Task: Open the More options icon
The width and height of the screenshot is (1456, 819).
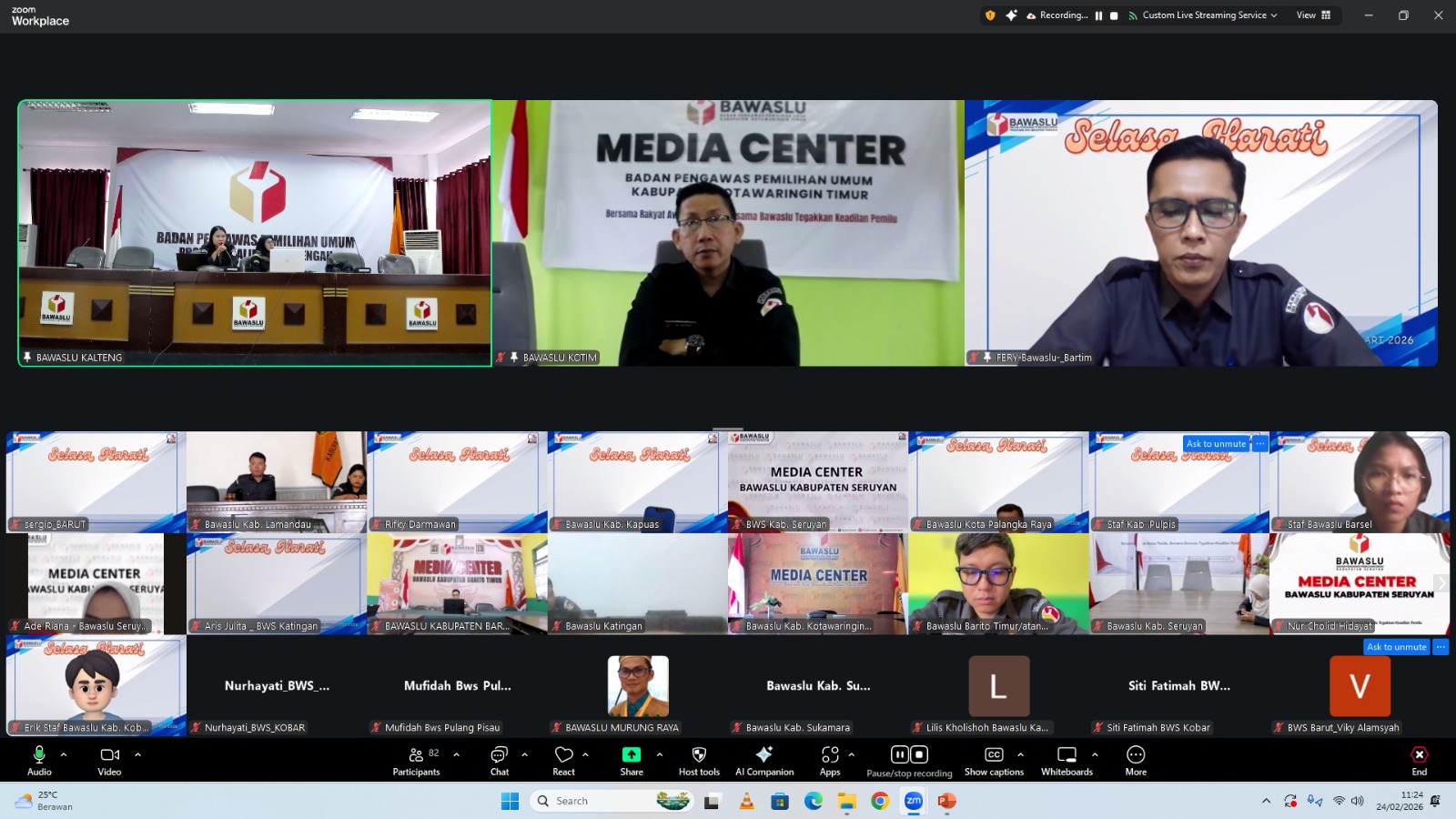Action: coord(1136,755)
